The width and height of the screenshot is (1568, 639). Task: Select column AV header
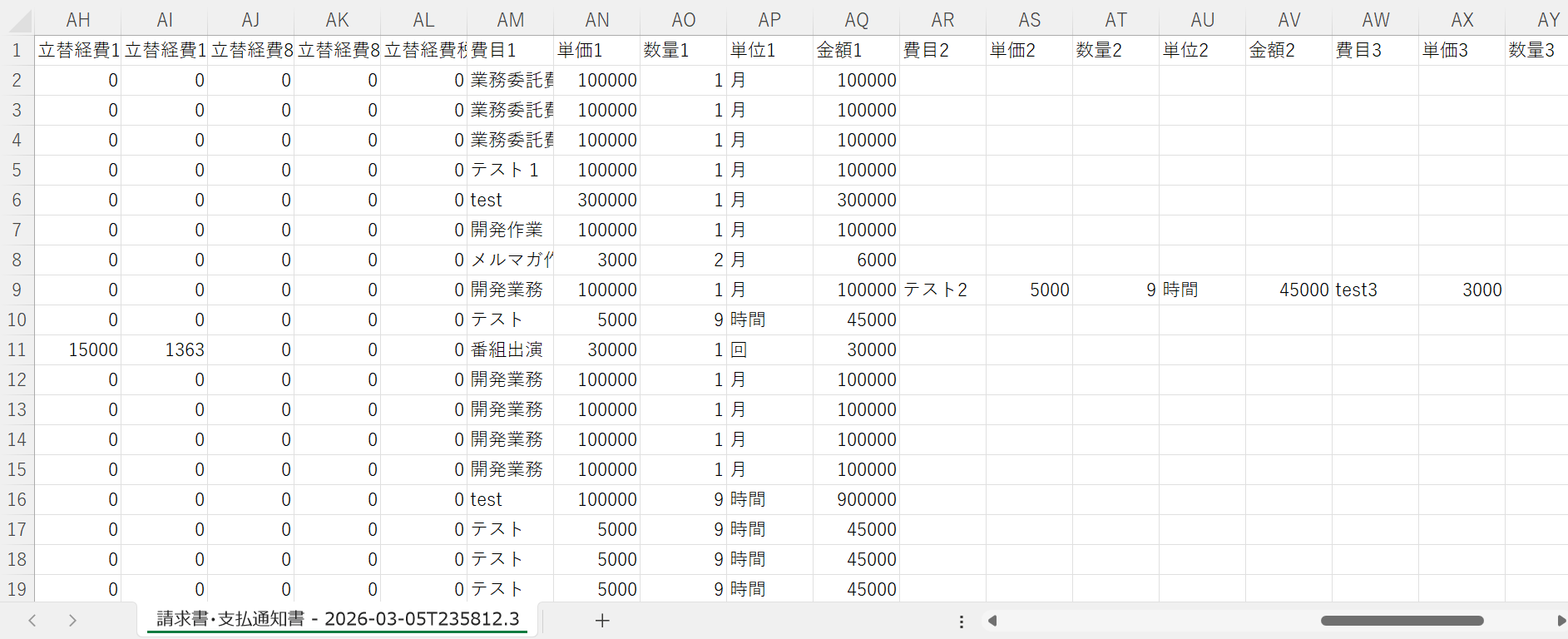(x=1289, y=20)
